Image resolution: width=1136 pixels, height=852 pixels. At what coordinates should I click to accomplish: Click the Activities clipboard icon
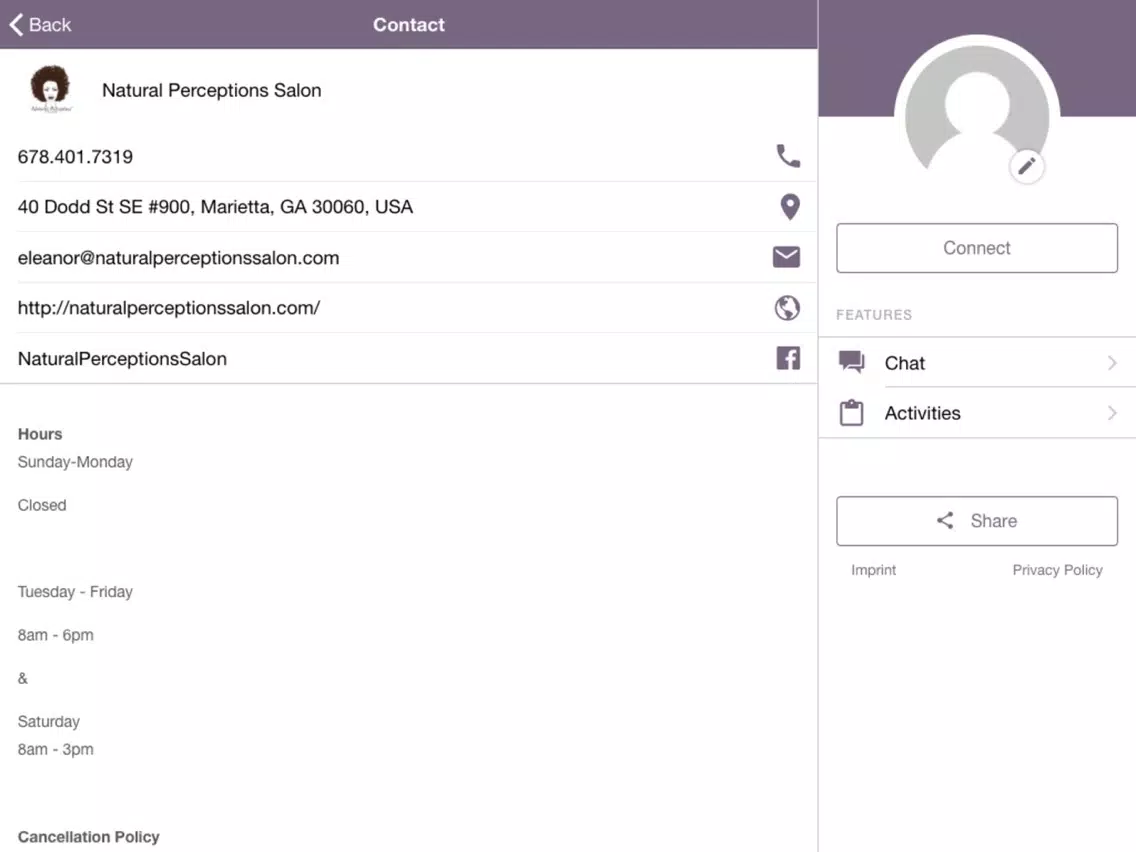pos(851,412)
